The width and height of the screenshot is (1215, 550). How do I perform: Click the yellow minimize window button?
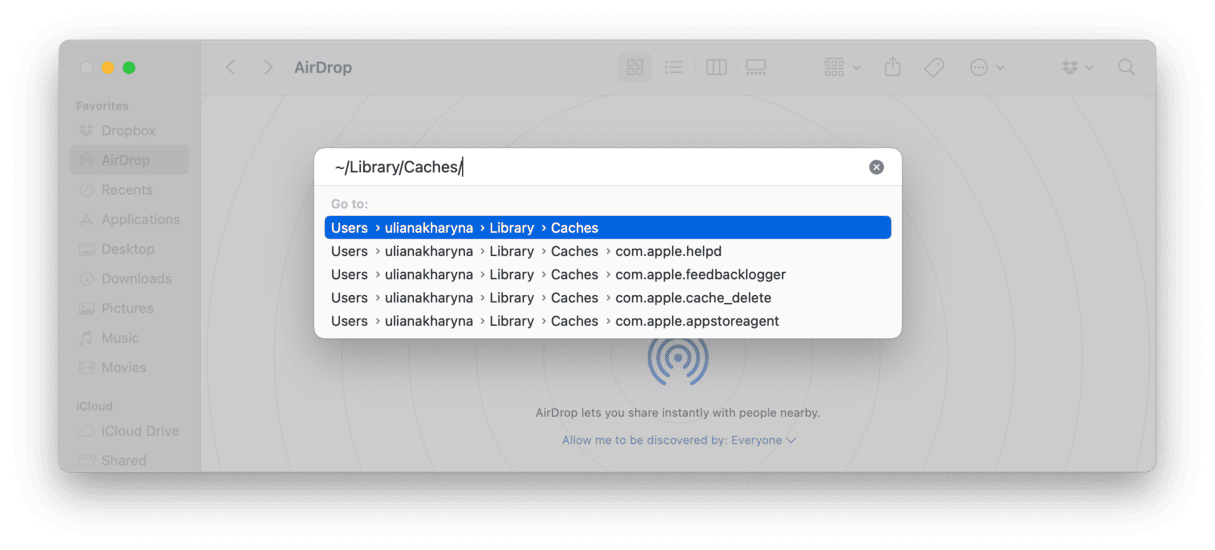click(107, 67)
